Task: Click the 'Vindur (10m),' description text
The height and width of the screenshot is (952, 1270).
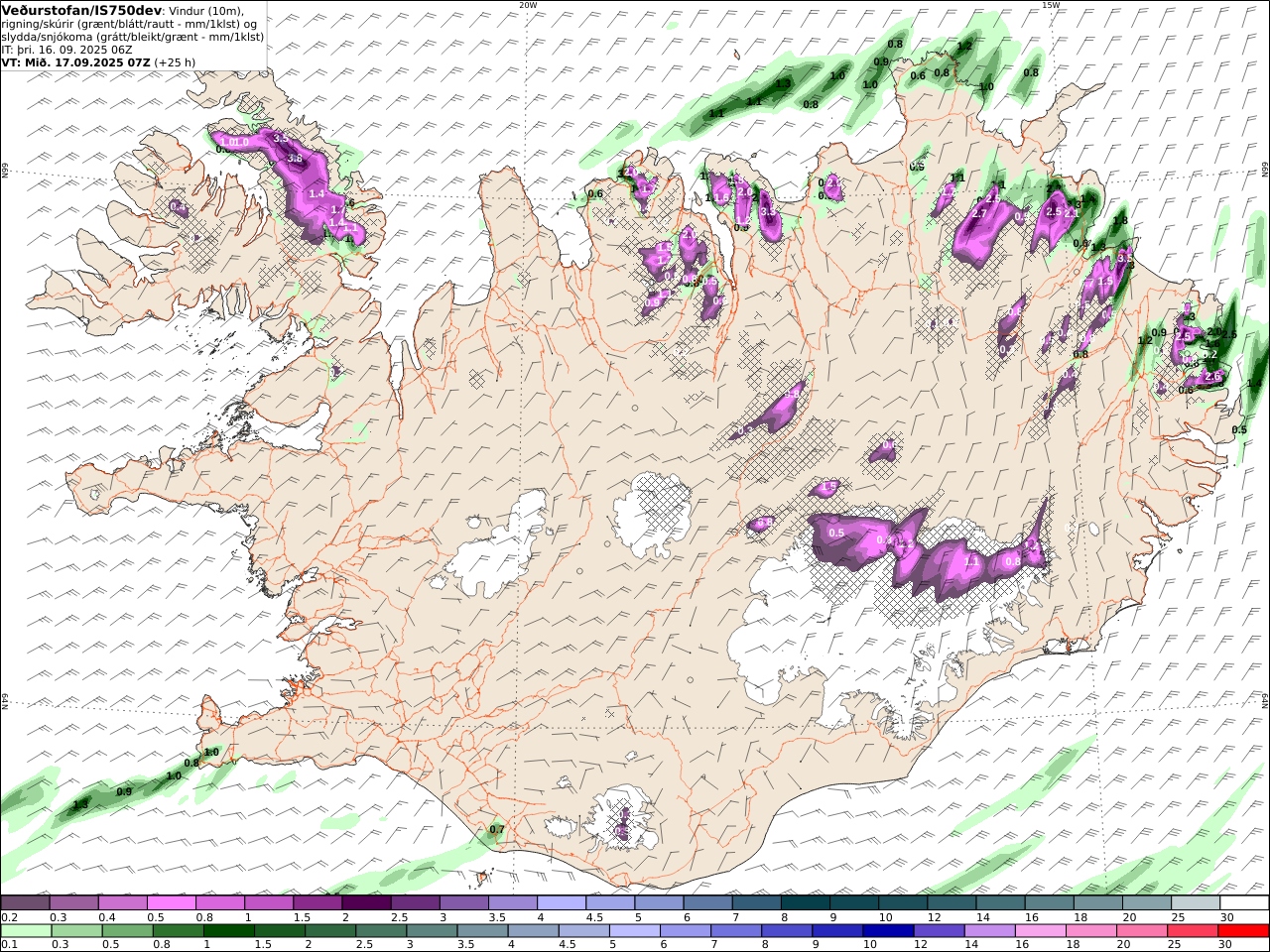Action: click(x=206, y=11)
